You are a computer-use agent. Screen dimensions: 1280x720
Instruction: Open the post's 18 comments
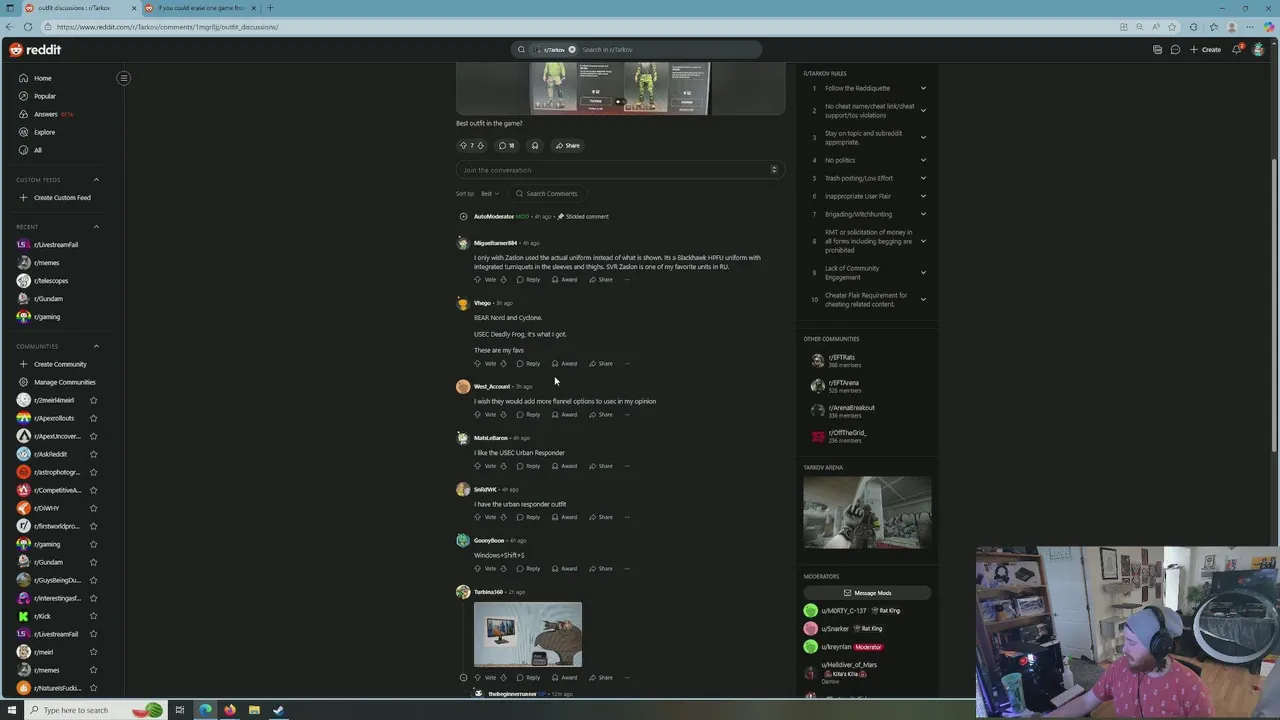(x=507, y=145)
